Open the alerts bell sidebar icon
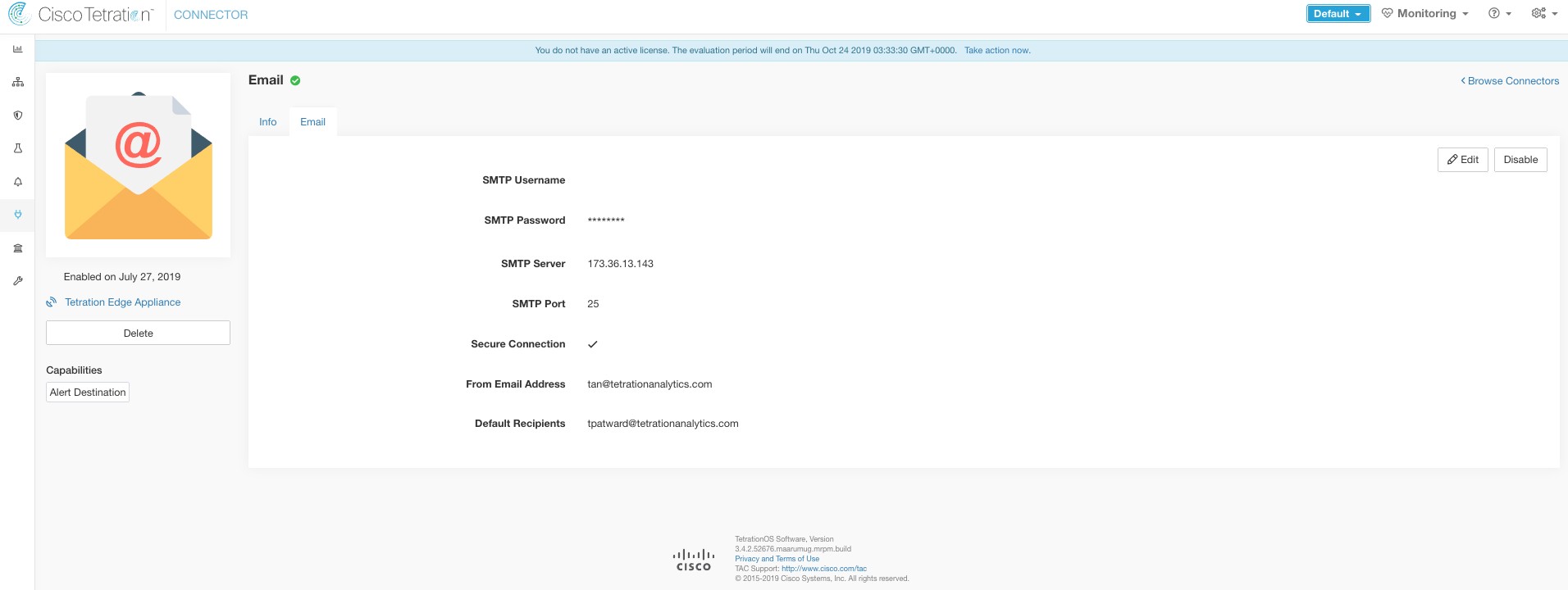The width and height of the screenshot is (1568, 590). 17,182
